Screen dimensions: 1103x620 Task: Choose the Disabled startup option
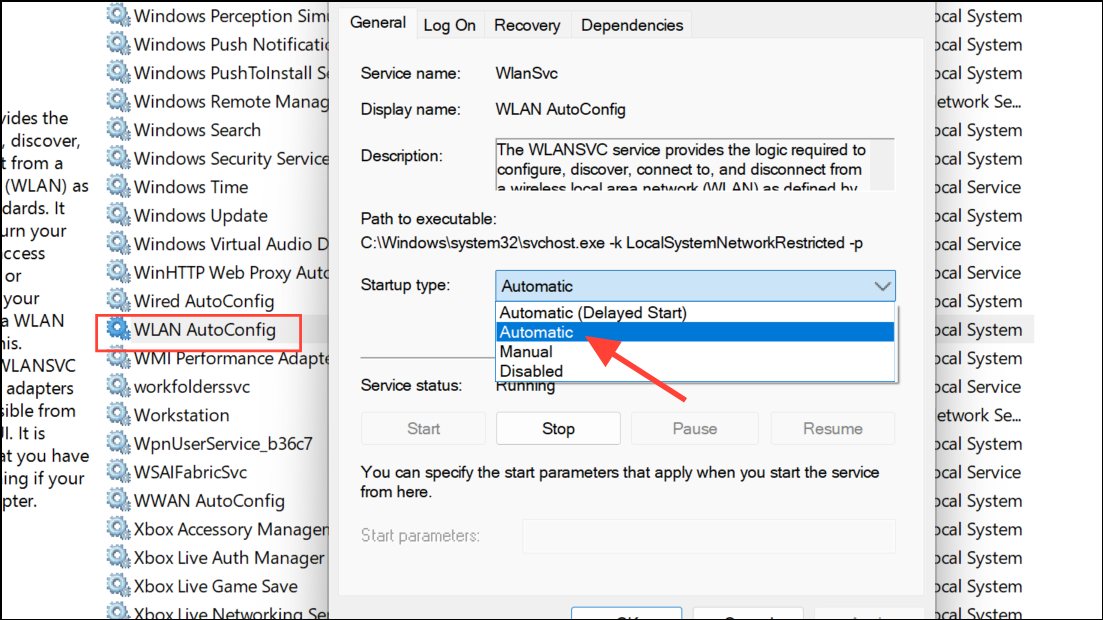695,371
